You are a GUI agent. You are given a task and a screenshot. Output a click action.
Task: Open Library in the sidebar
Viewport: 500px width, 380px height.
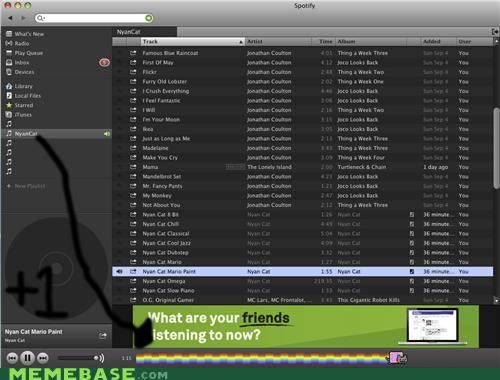pos(23,86)
